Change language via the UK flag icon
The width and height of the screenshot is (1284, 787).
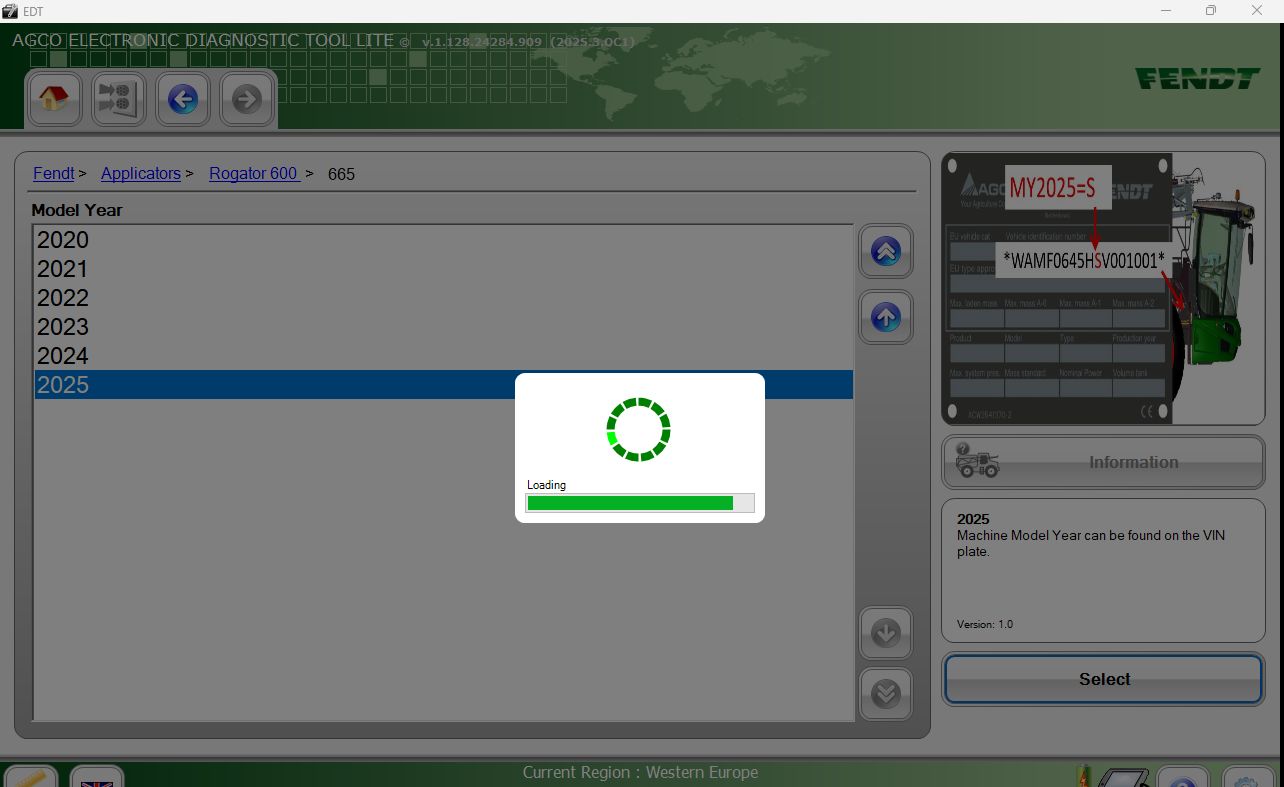[x=97, y=778]
